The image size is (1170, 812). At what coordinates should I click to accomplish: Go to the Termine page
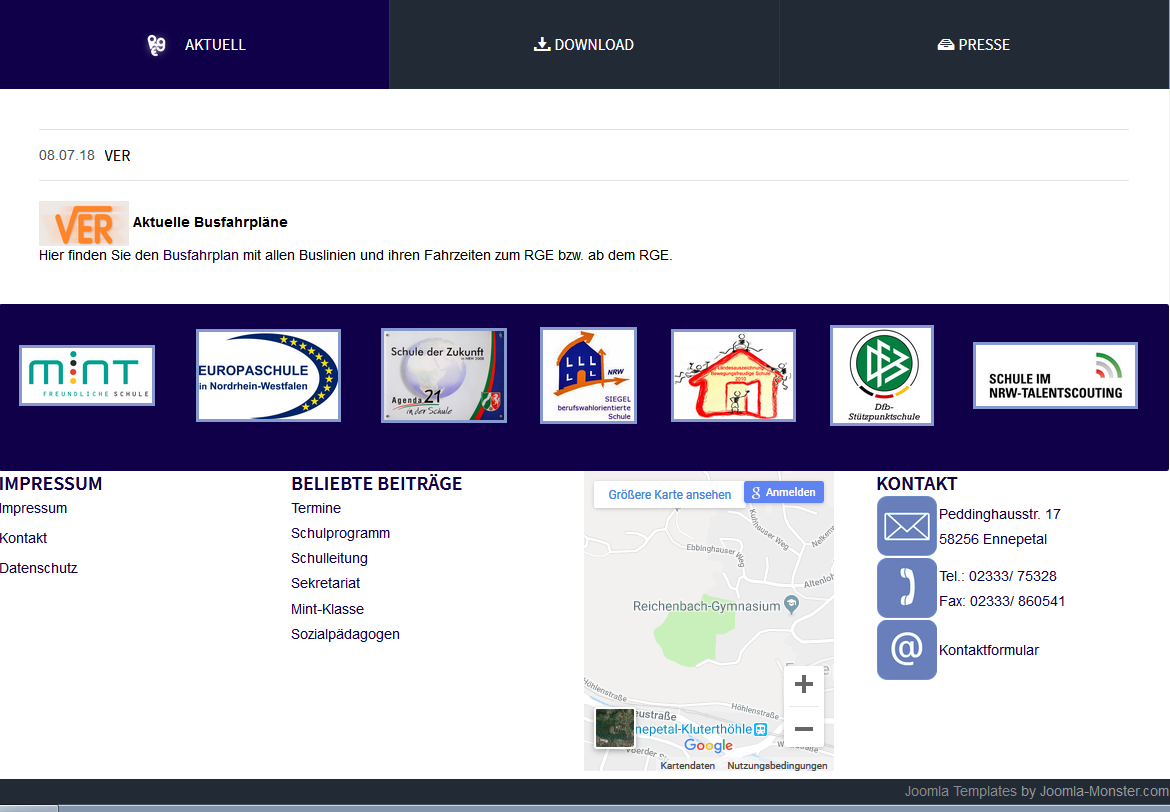(x=316, y=508)
